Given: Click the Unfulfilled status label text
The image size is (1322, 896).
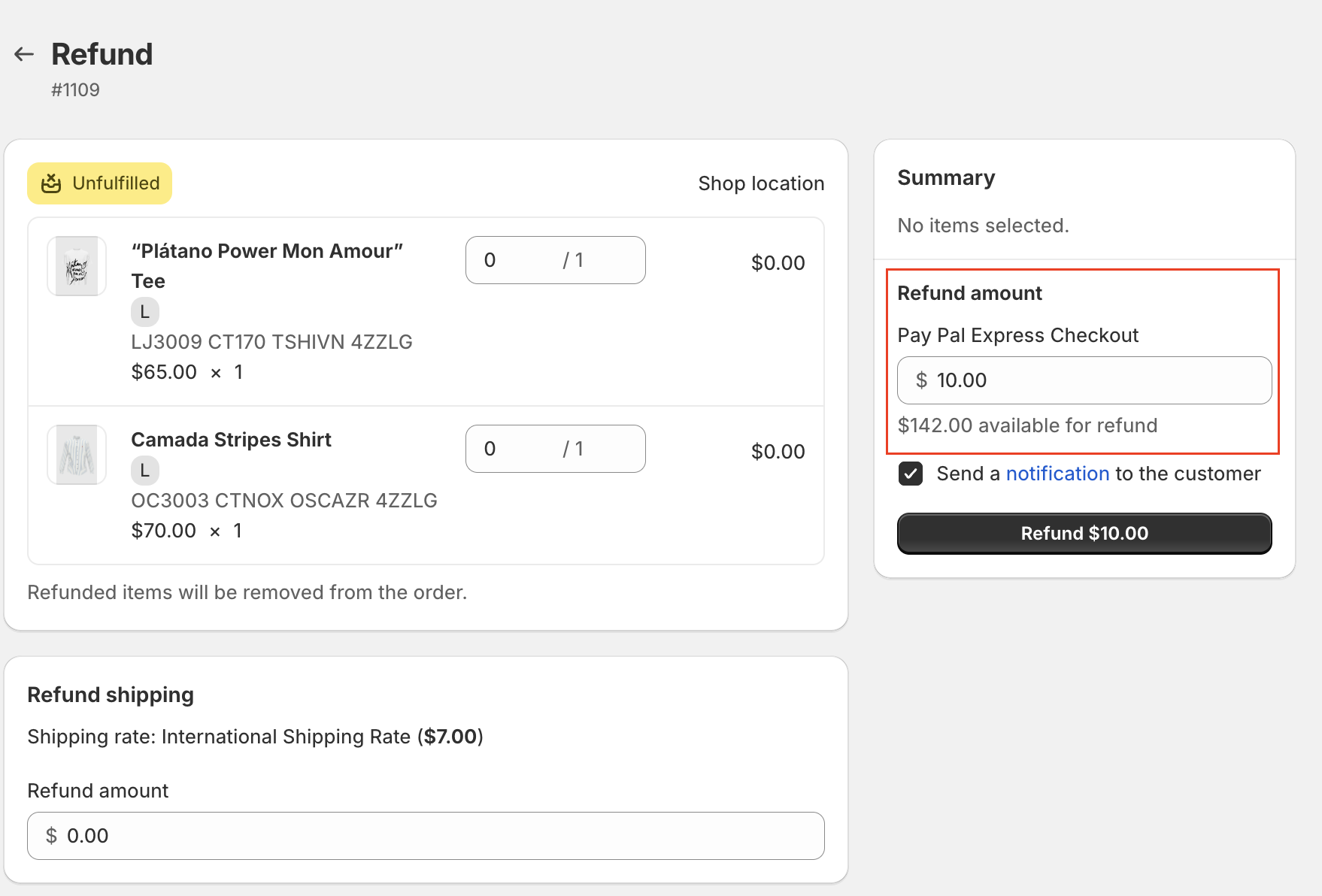Looking at the screenshot, I should click(116, 183).
